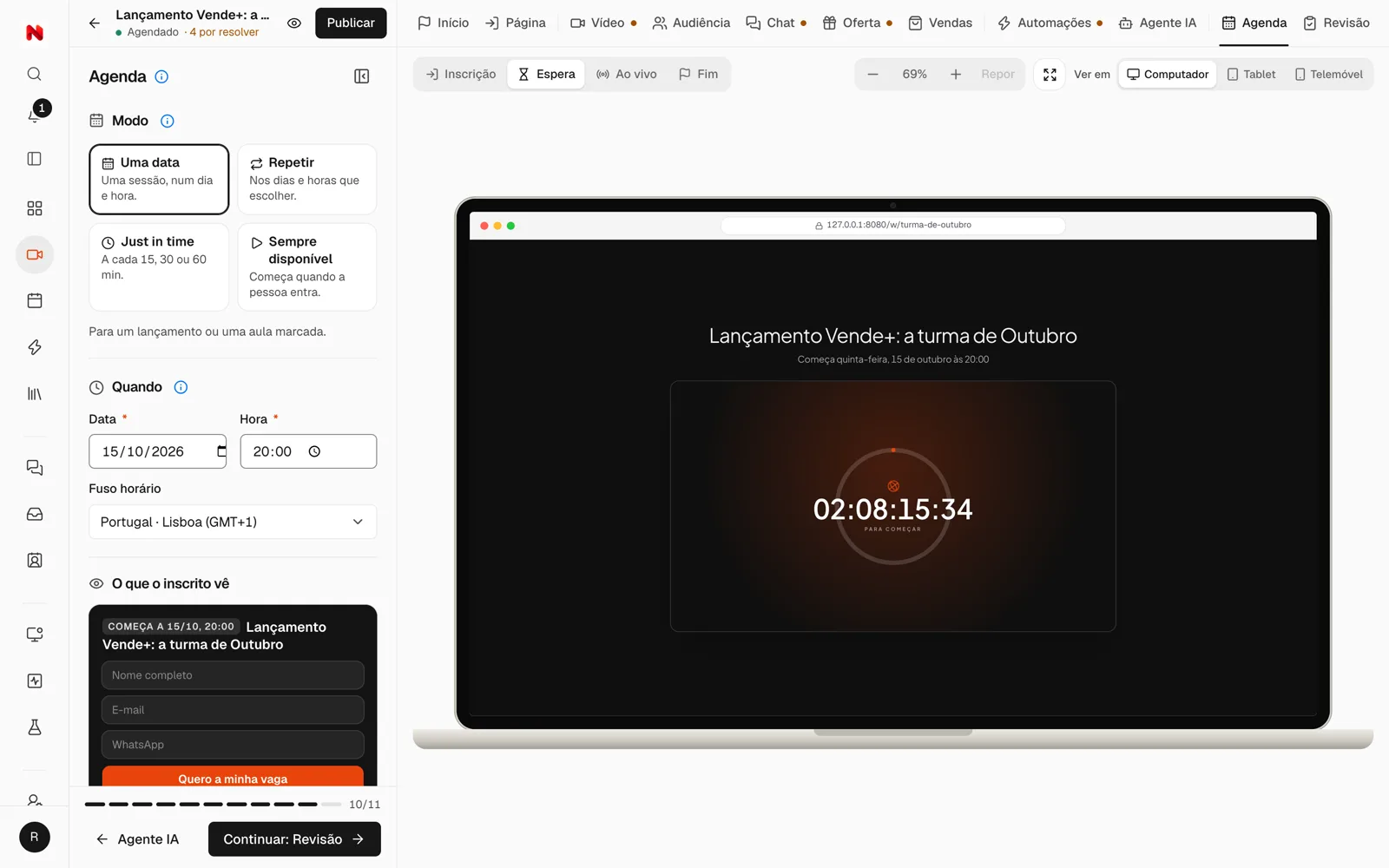Switch to the Revisão tab
The height and width of the screenshot is (868, 1389).
click(1336, 23)
